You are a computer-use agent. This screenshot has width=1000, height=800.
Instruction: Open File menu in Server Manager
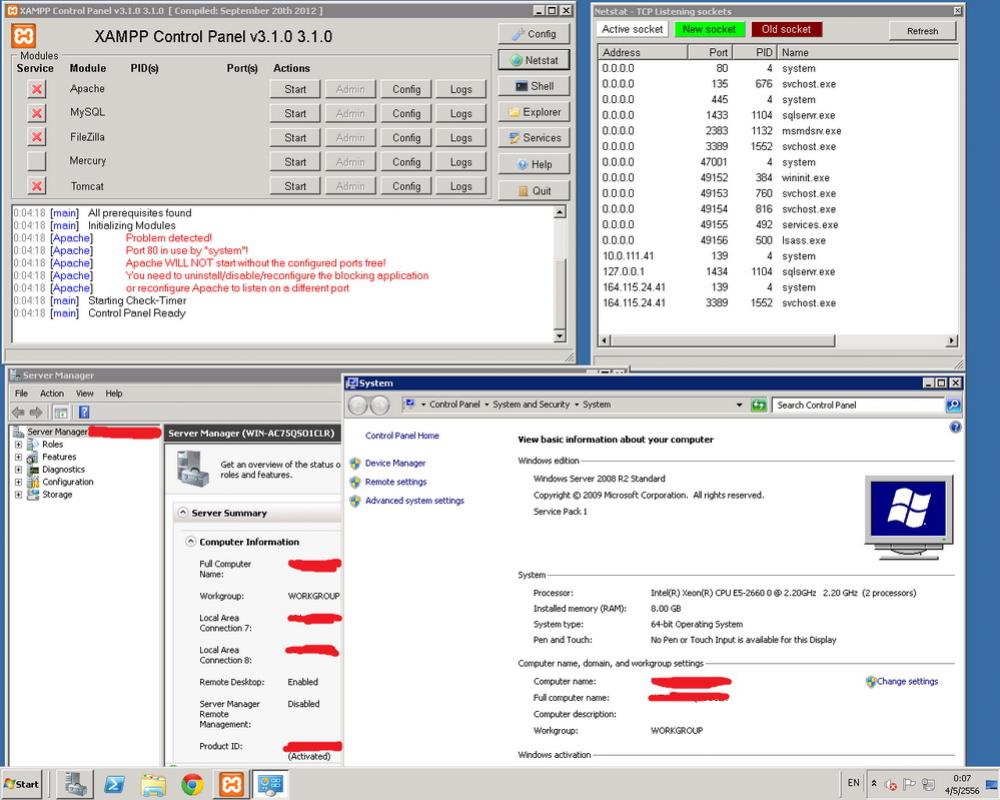click(x=21, y=394)
